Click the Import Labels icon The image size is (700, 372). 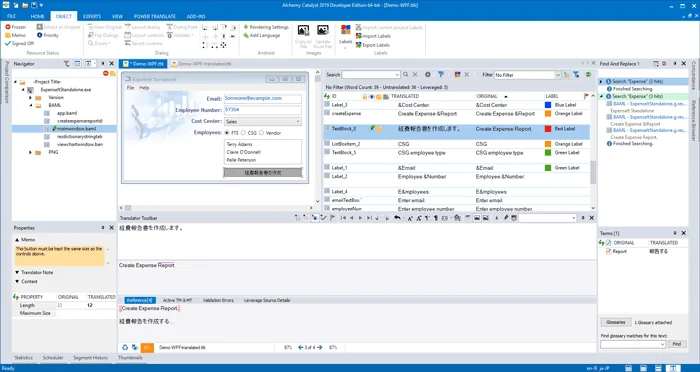pos(358,36)
